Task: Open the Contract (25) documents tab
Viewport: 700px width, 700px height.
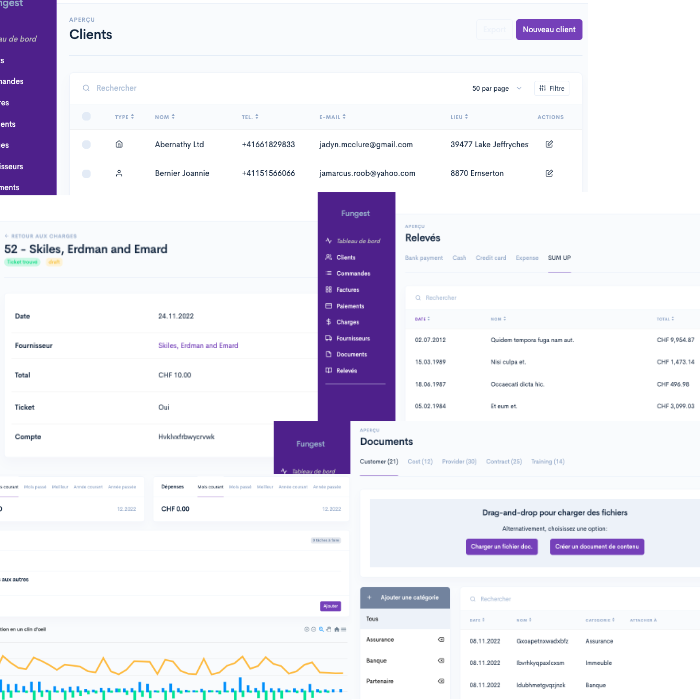Action: click(x=503, y=461)
